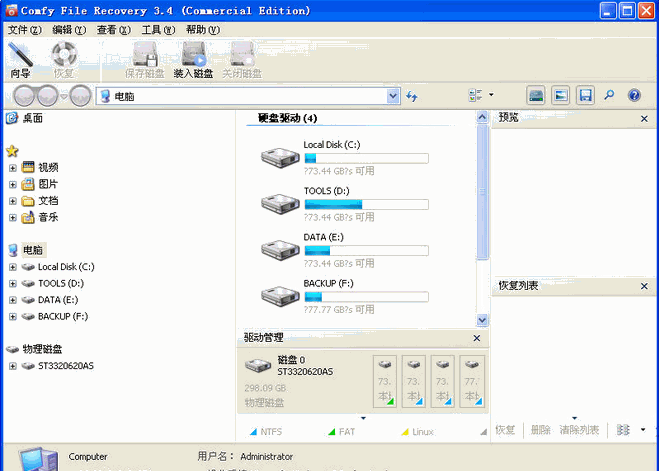This screenshot has width=659, height=471.
Task: Click Save Disk (保存磁盘) icon
Action: 145,61
